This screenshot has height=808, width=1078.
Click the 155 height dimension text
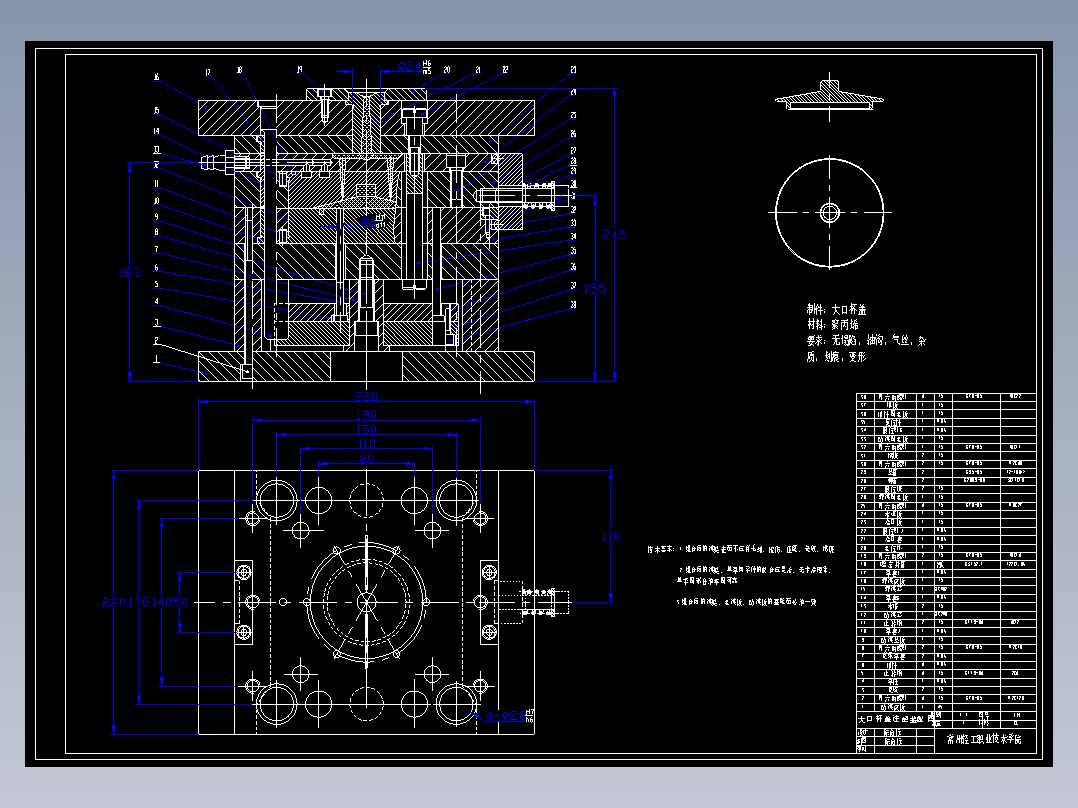point(595,289)
